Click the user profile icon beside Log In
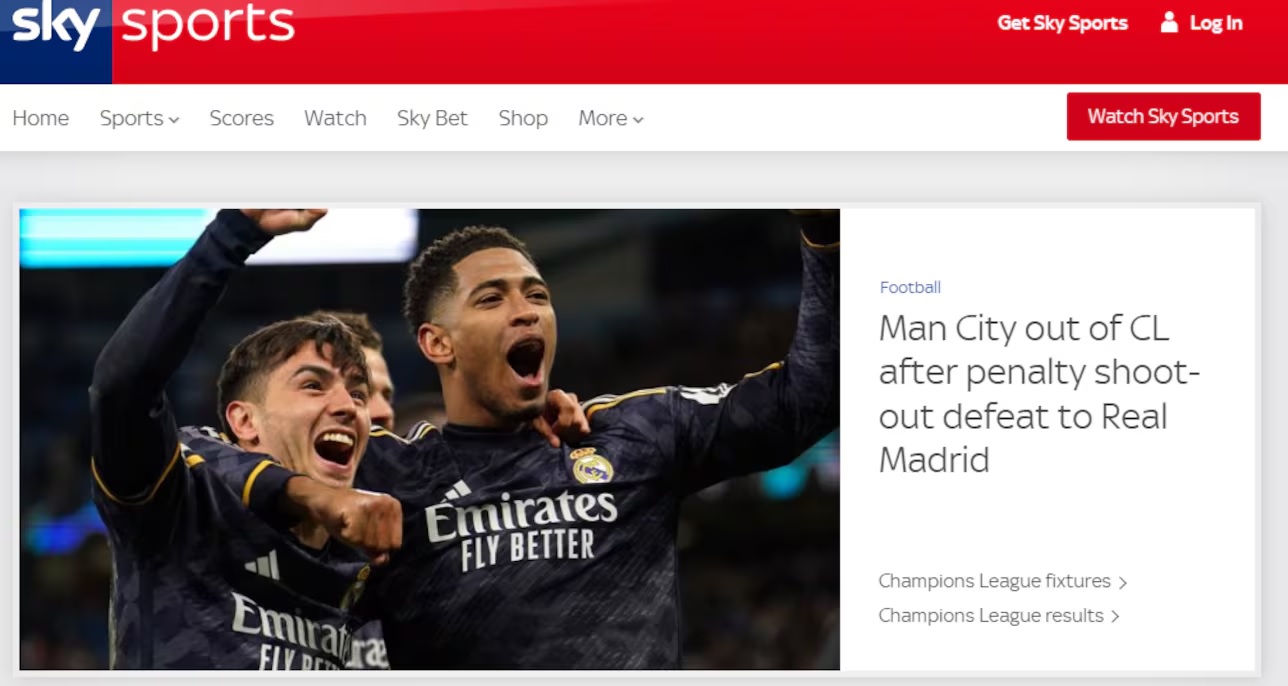Screen dimensions: 1288x686 click(1169, 22)
